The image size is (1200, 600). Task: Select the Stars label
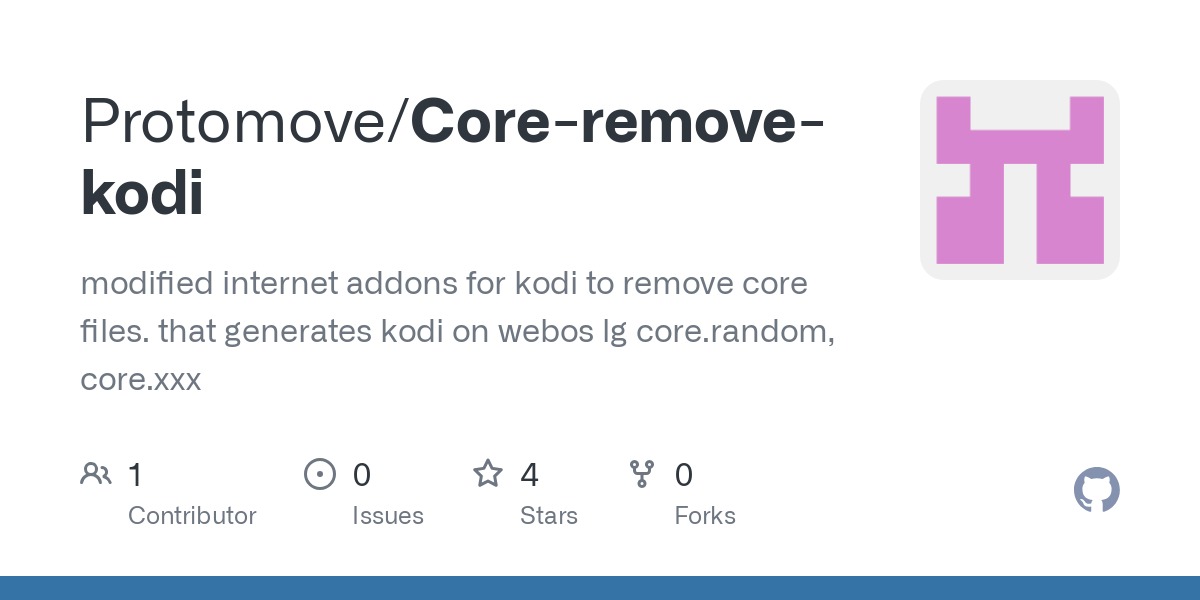(549, 516)
